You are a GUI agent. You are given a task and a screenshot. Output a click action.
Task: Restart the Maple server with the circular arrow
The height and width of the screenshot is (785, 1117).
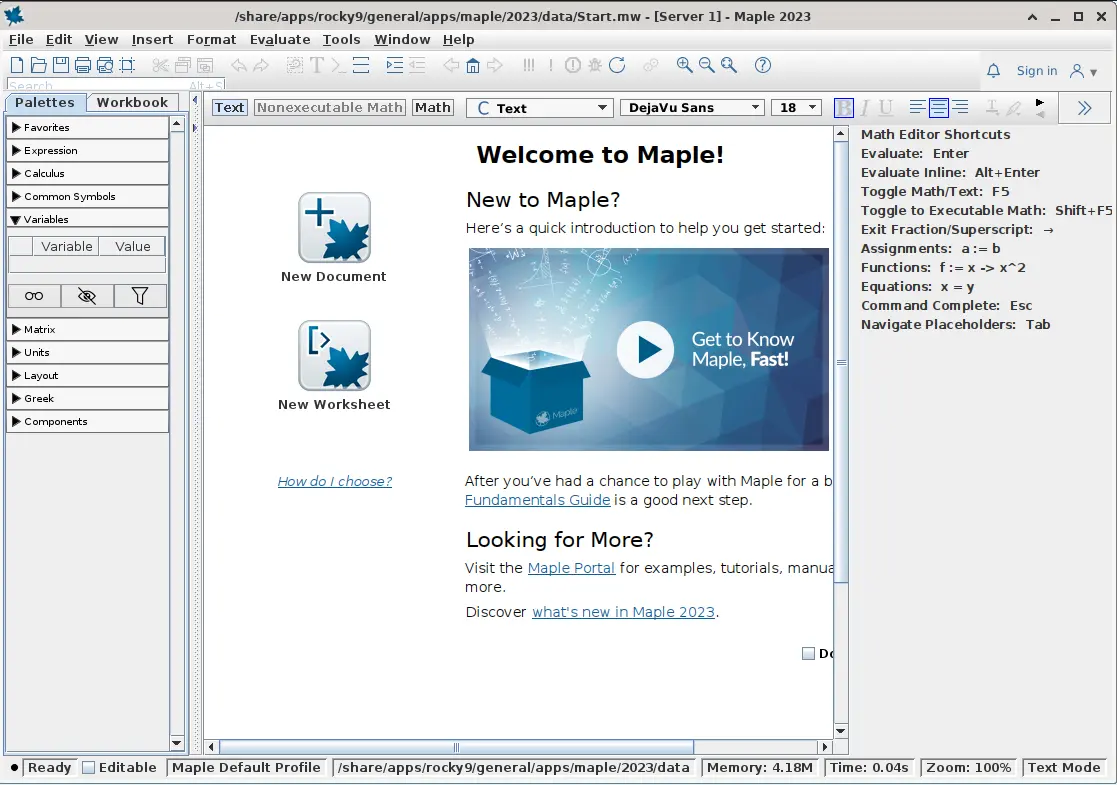[617, 66]
